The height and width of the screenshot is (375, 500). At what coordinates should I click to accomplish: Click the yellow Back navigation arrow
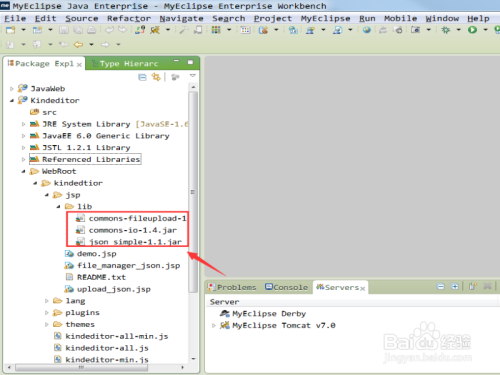[x=78, y=44]
